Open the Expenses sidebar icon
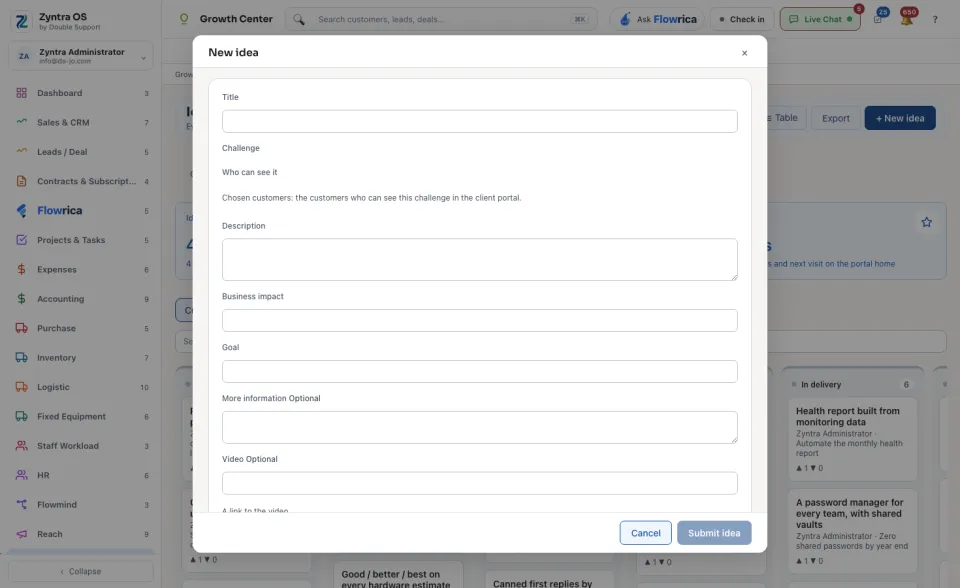The height and width of the screenshot is (588, 960). click(21, 269)
